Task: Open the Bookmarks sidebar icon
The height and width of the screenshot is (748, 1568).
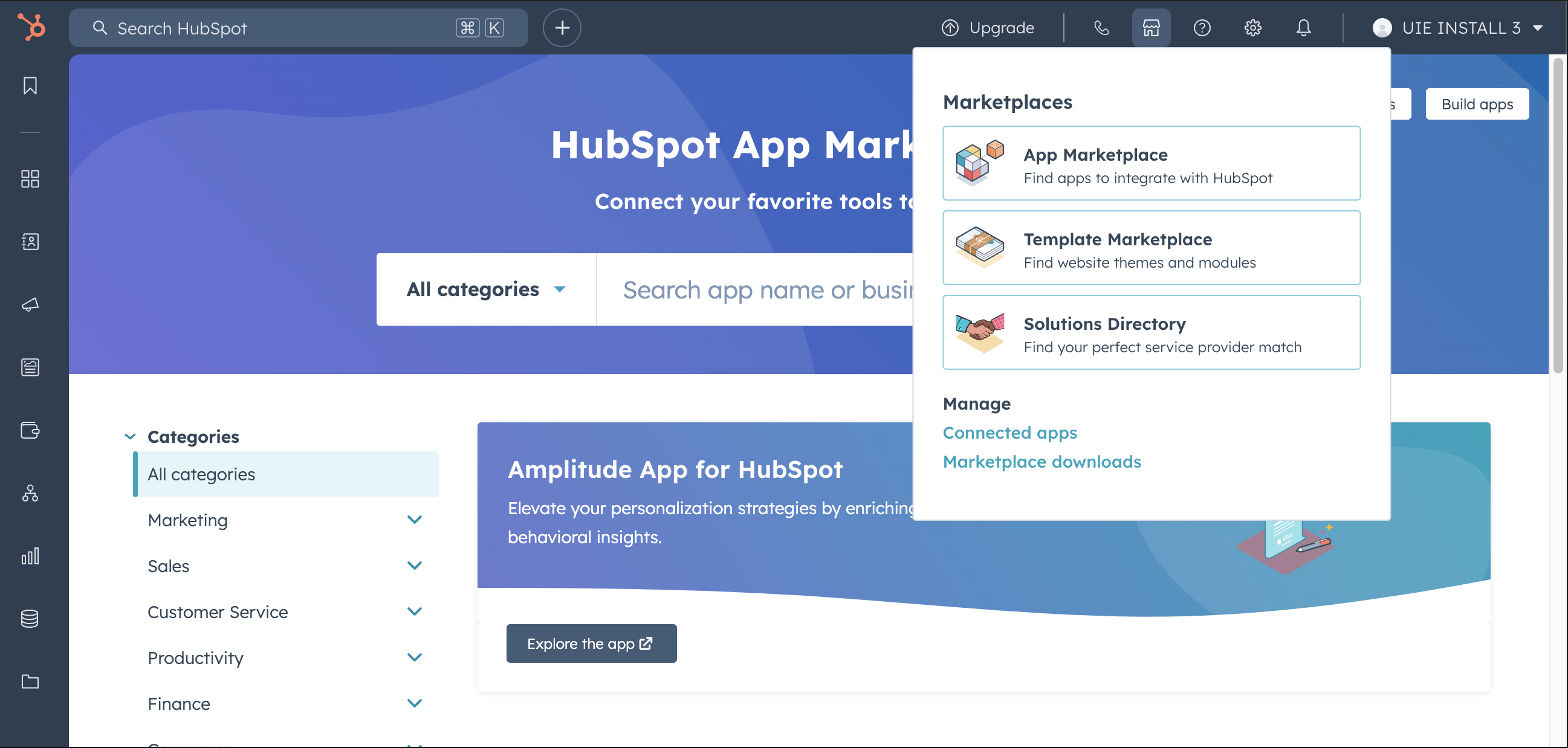Action: pyautogui.click(x=30, y=86)
